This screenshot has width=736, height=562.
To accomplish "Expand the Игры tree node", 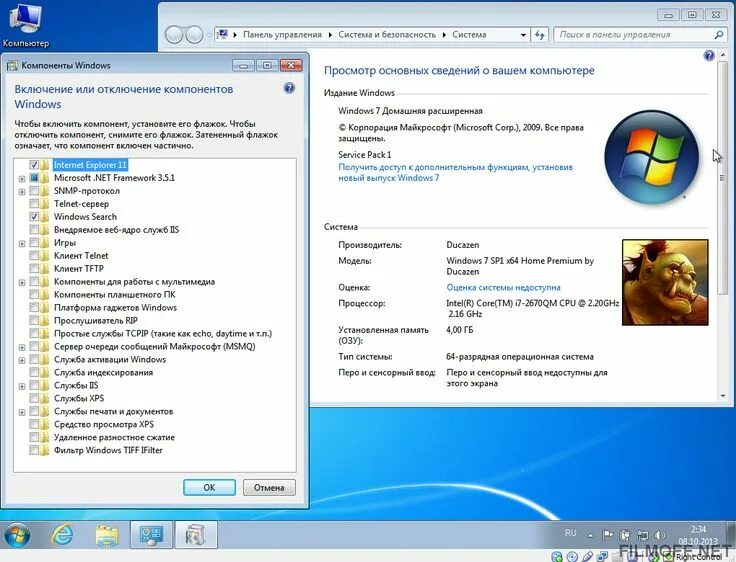I will pos(22,244).
